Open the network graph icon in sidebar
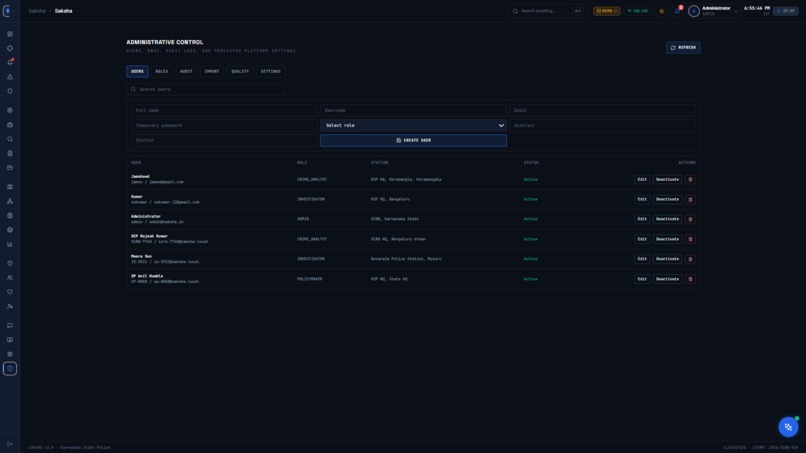Screen dimensions: 806x453 coord(10,201)
